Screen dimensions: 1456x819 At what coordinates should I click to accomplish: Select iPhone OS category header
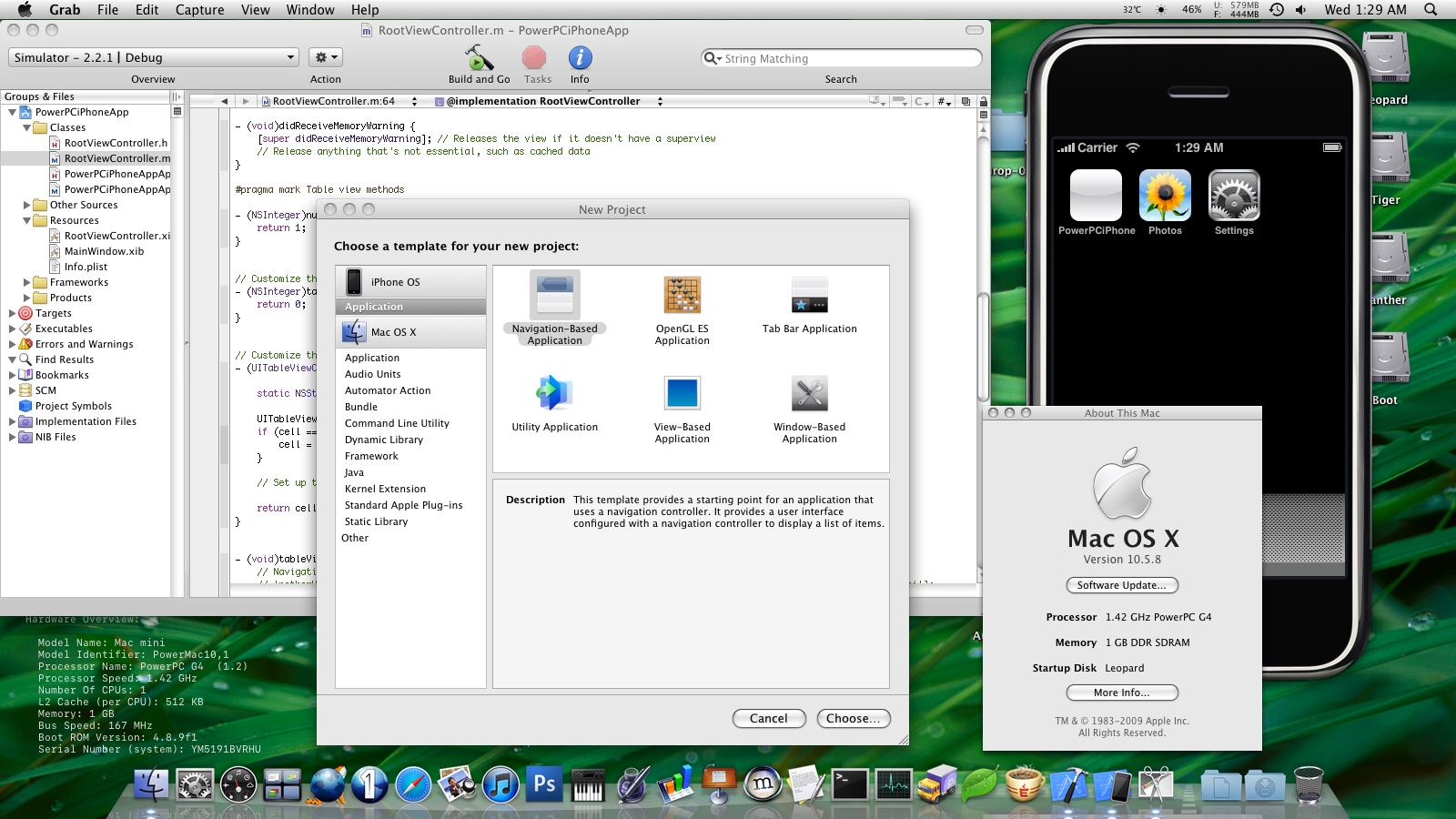click(410, 282)
